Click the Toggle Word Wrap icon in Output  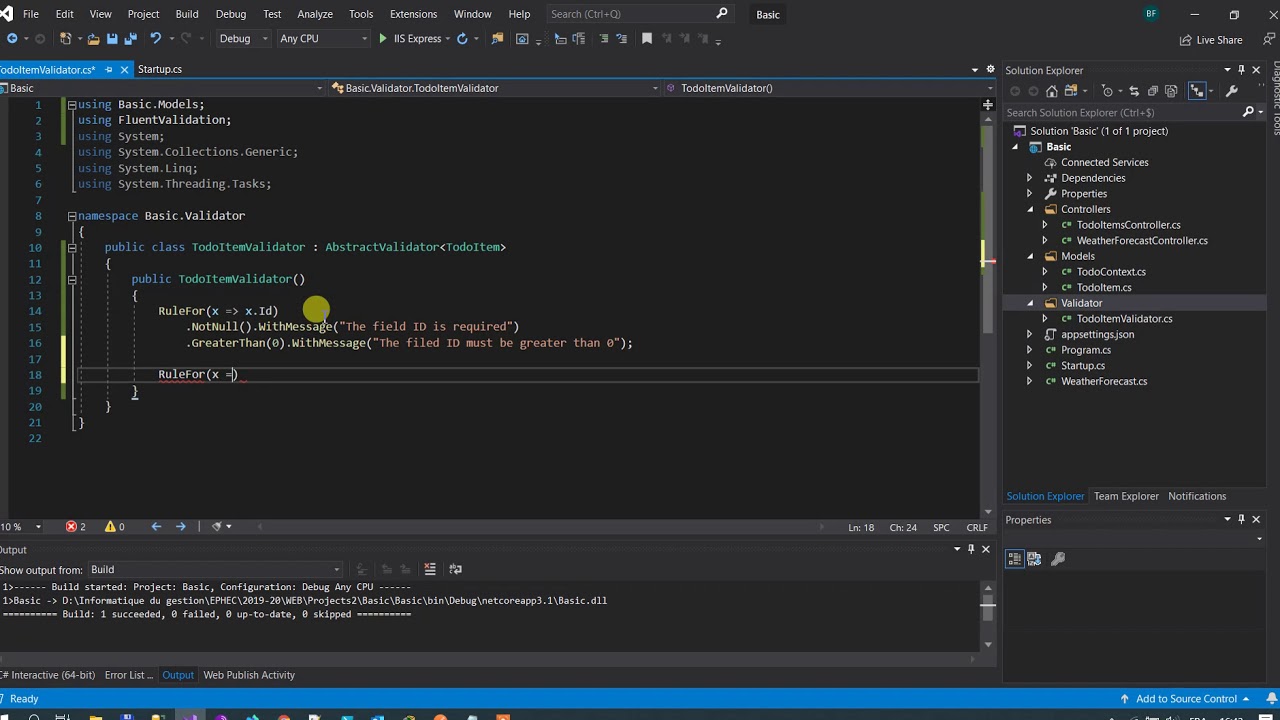(x=456, y=569)
